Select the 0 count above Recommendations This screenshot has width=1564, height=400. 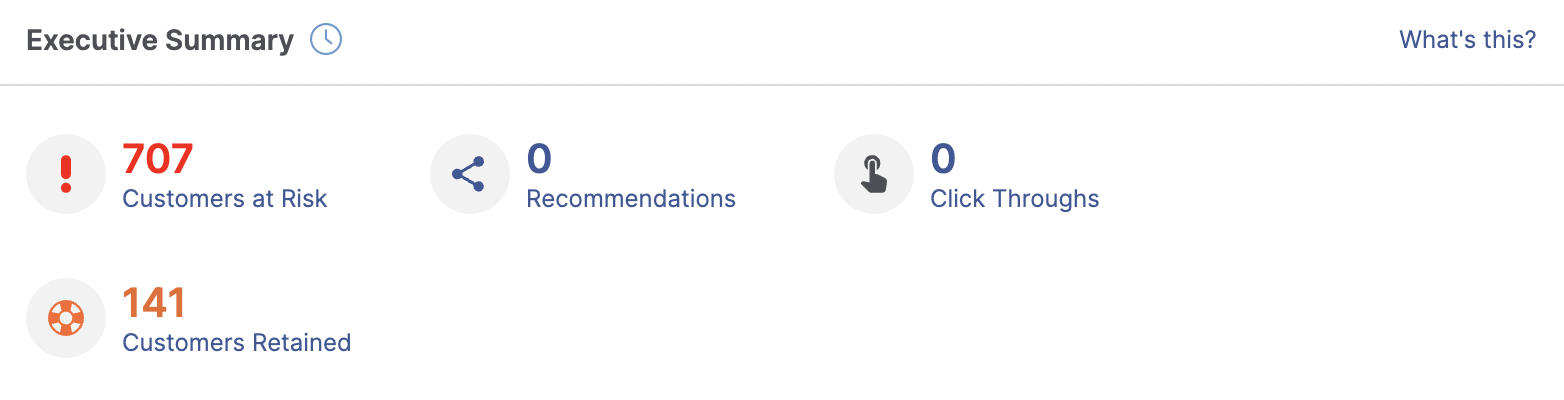[x=539, y=158]
